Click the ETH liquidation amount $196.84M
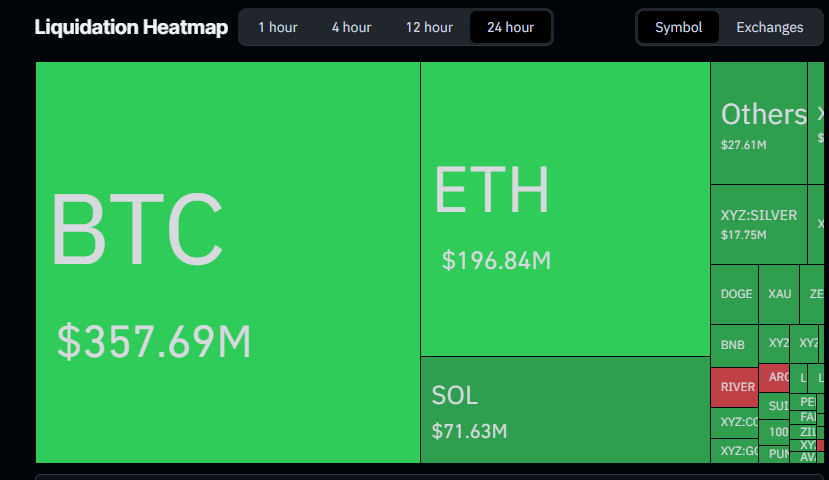 (496, 261)
